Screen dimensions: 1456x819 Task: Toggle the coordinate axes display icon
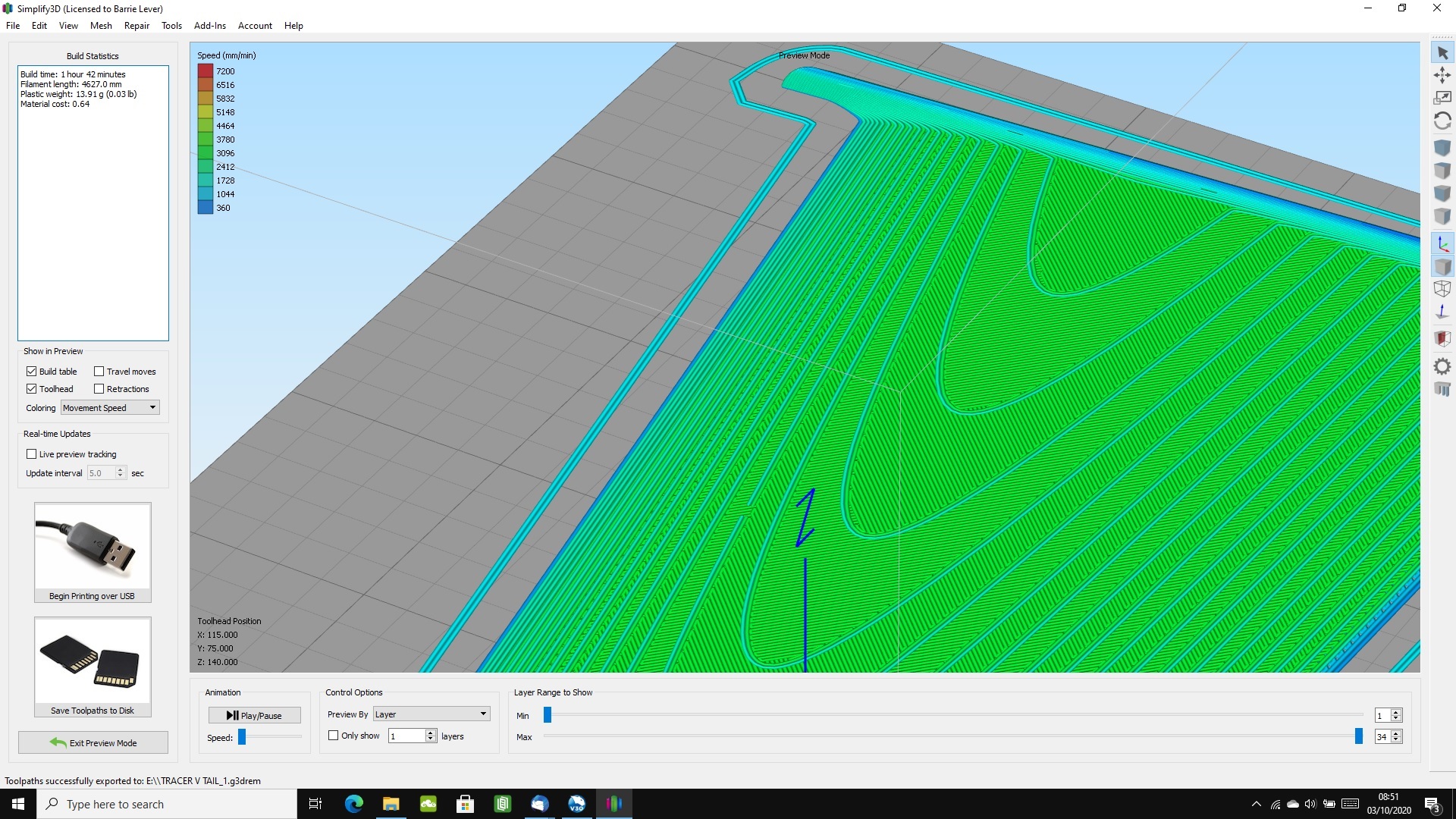tap(1442, 244)
